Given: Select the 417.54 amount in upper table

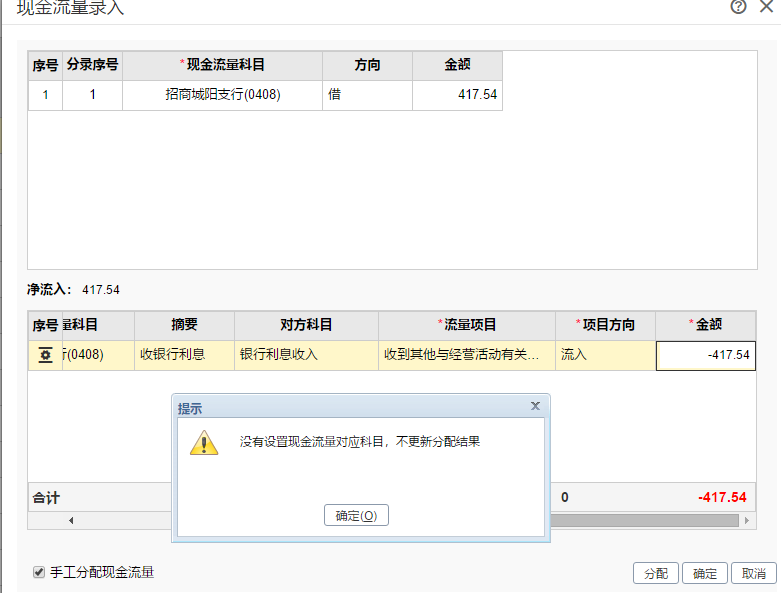Looking at the screenshot, I should click(457, 95).
